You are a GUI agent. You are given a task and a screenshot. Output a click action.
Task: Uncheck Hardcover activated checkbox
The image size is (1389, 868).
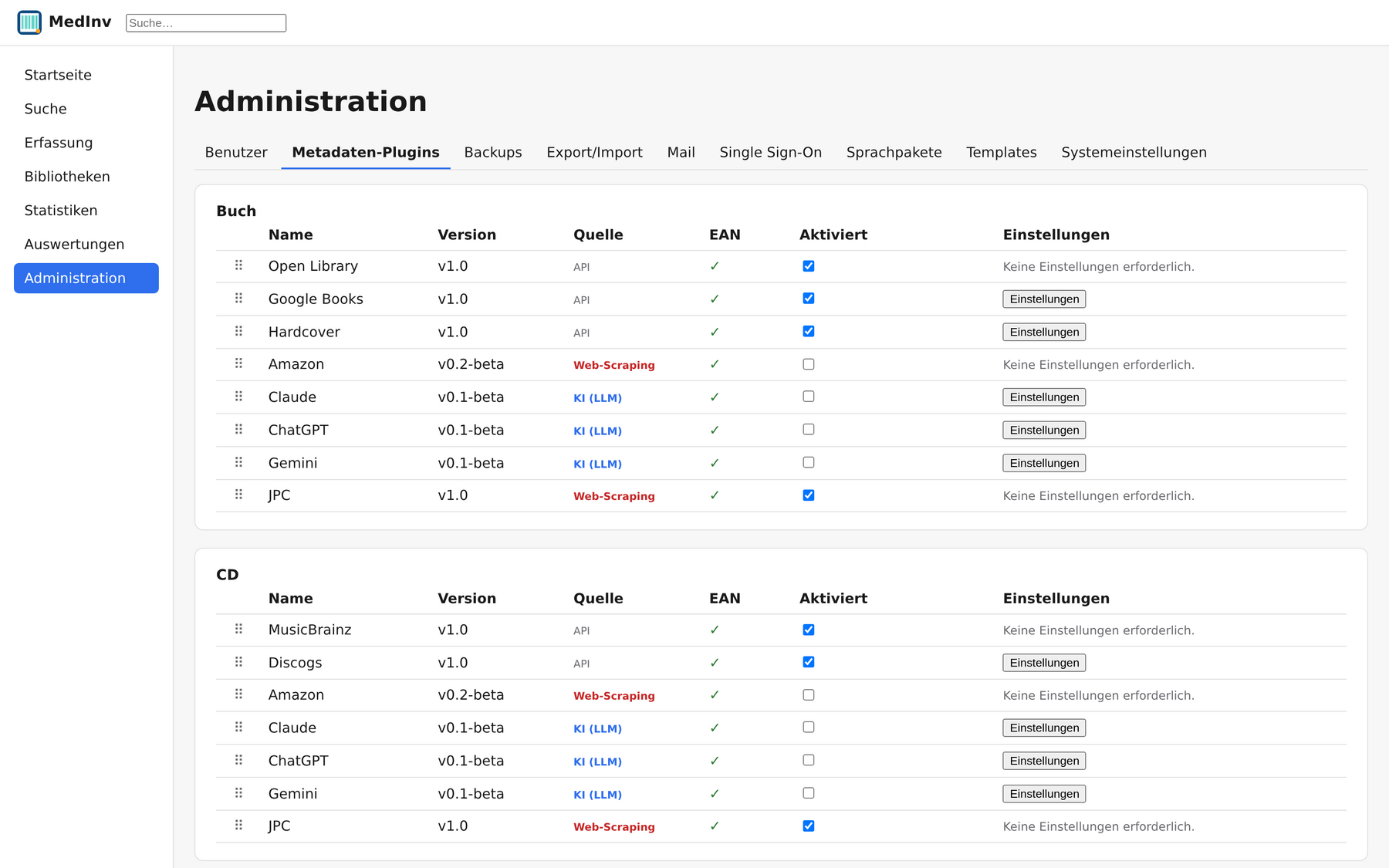coord(809,331)
